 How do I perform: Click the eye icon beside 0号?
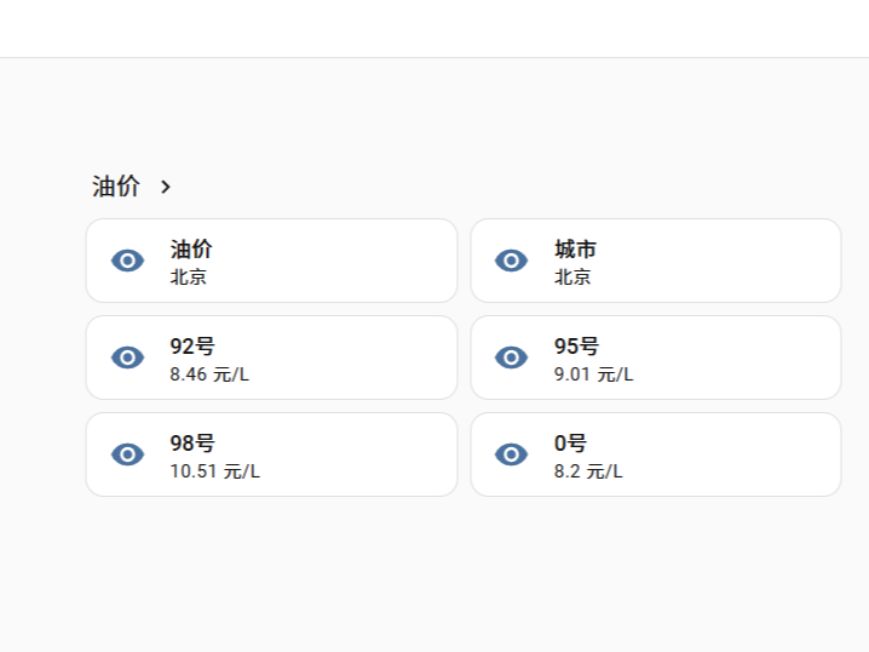[512, 455]
